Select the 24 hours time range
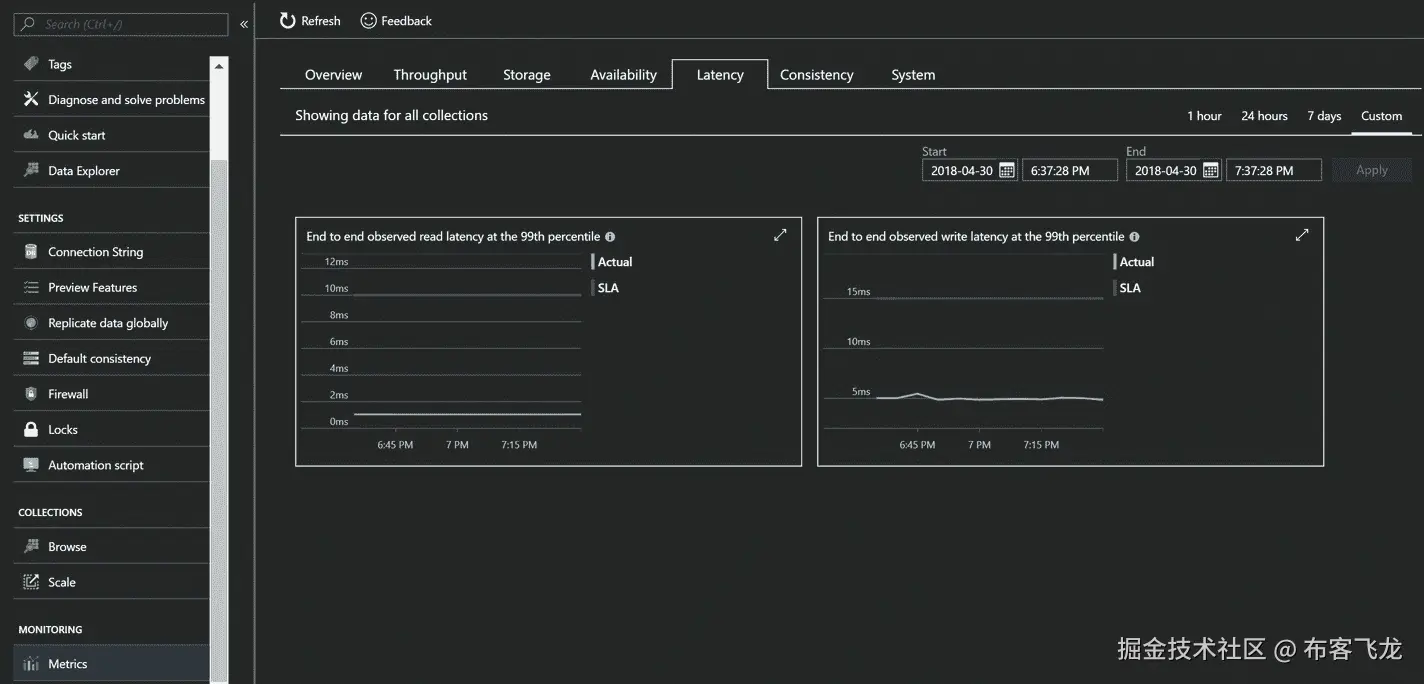This screenshot has width=1424, height=684. [1264, 116]
